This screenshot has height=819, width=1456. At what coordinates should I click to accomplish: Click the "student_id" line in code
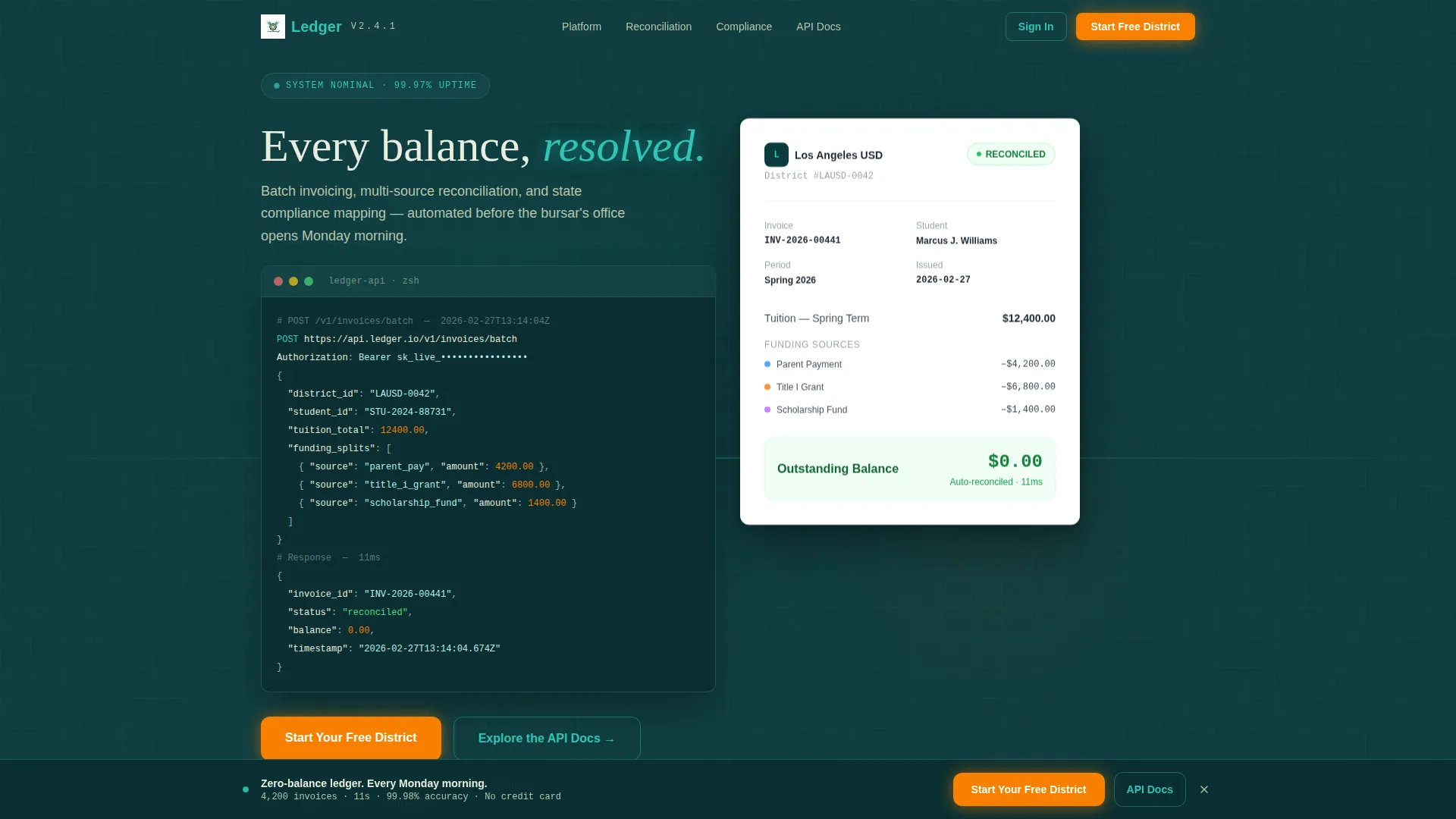point(372,413)
